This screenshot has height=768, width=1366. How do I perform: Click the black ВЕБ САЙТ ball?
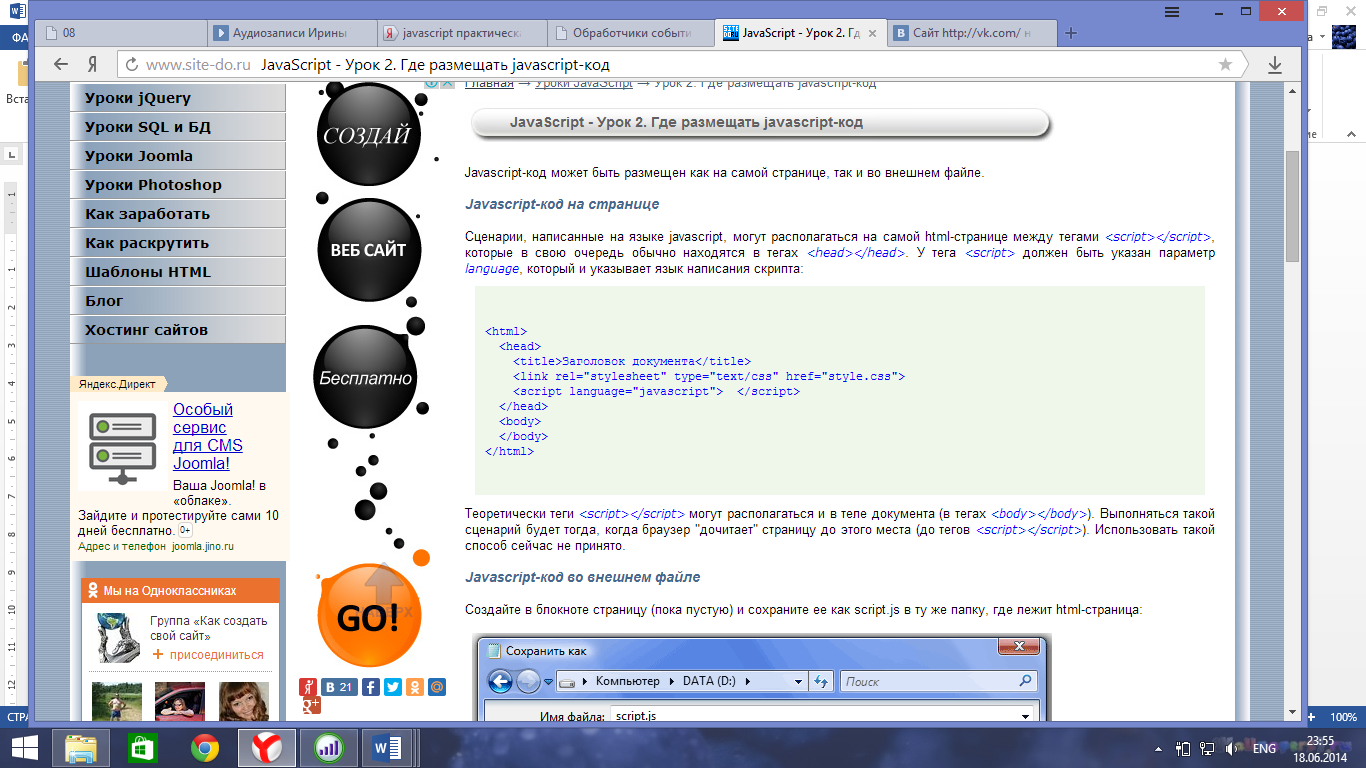tap(368, 250)
